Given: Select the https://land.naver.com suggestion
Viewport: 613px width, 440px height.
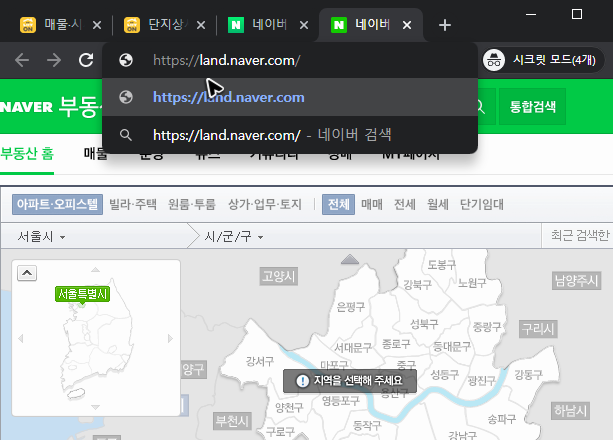Looking at the screenshot, I should [x=289, y=97].
